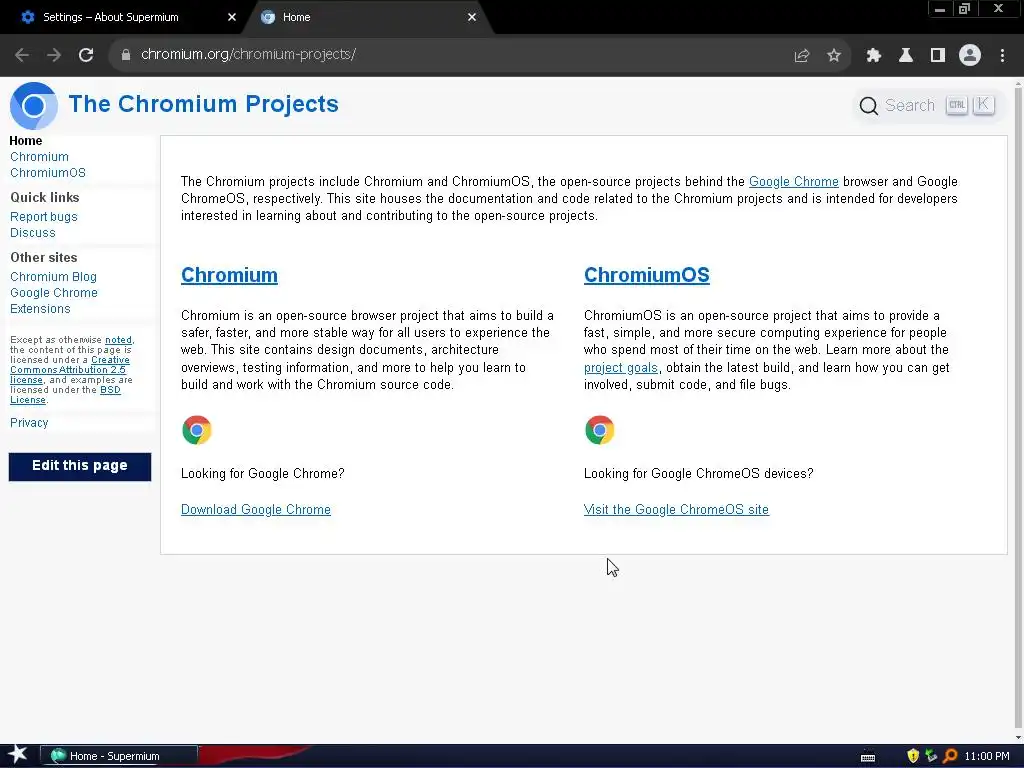Viewport: 1024px width, 768px height.
Task: Click the CTRL key hint in search box
Action: pyautogui.click(x=957, y=105)
